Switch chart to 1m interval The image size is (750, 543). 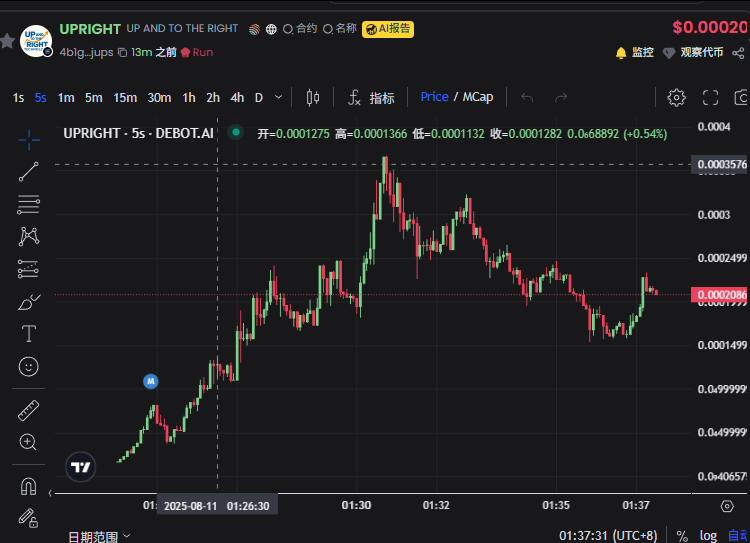coord(66,98)
